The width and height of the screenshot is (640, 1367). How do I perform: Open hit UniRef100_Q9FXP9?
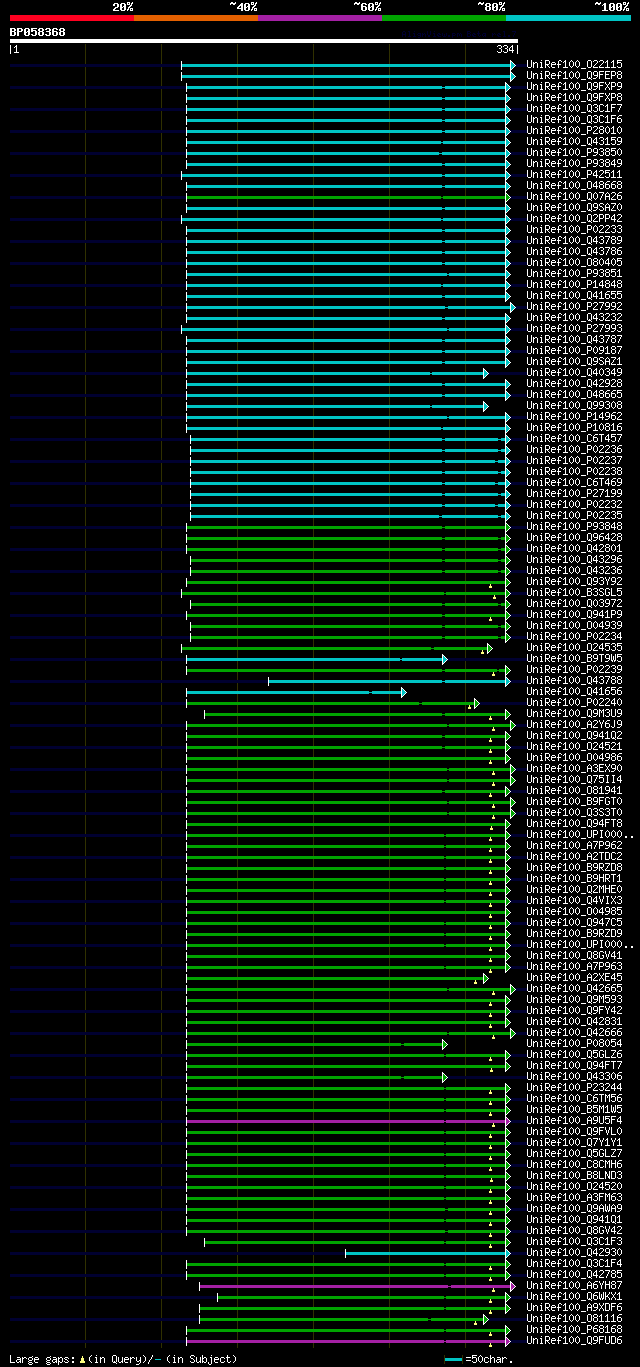click(x=574, y=86)
